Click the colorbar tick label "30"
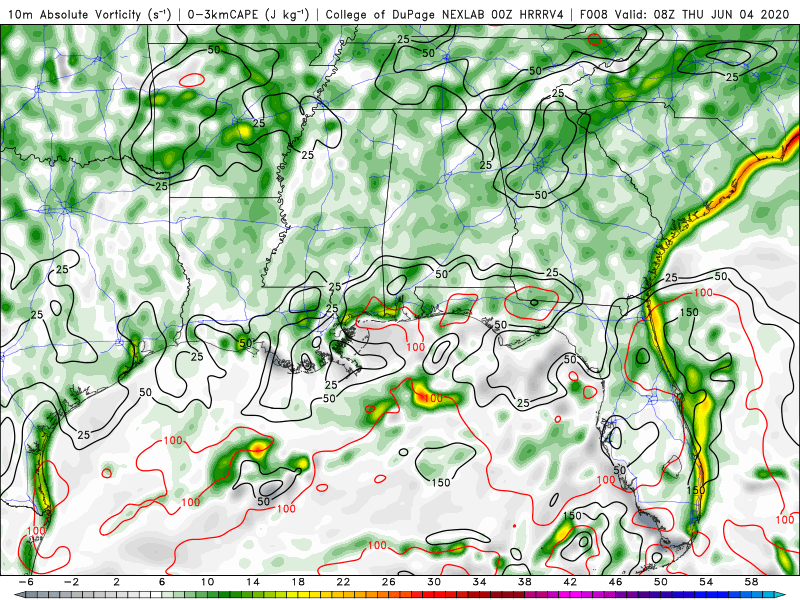Viewport: 800px width, 600px height. pyautogui.click(x=434, y=582)
